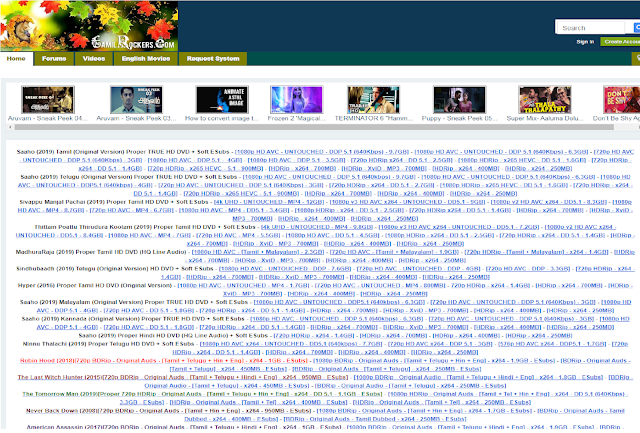This screenshot has width=640, height=433.
Task: Open the red Robin Hood (2018) 720p link
Action: [x=164, y=361]
